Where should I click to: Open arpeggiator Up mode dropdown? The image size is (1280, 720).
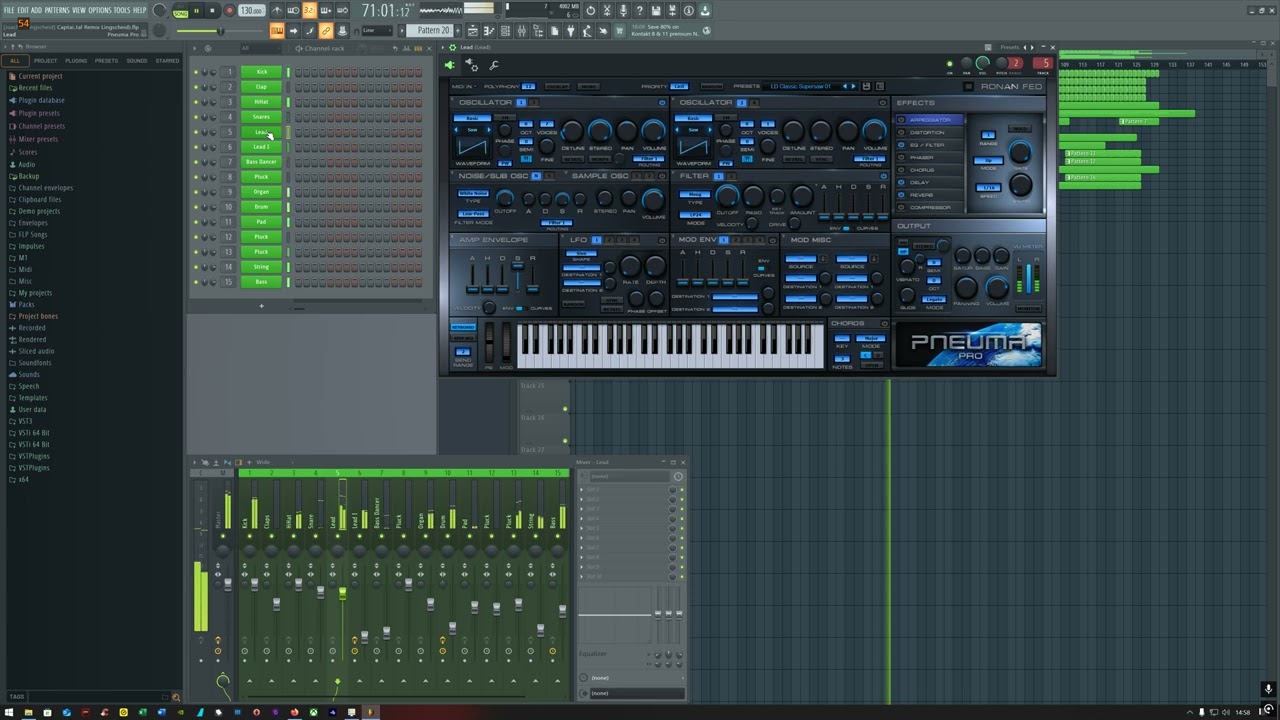click(988, 160)
